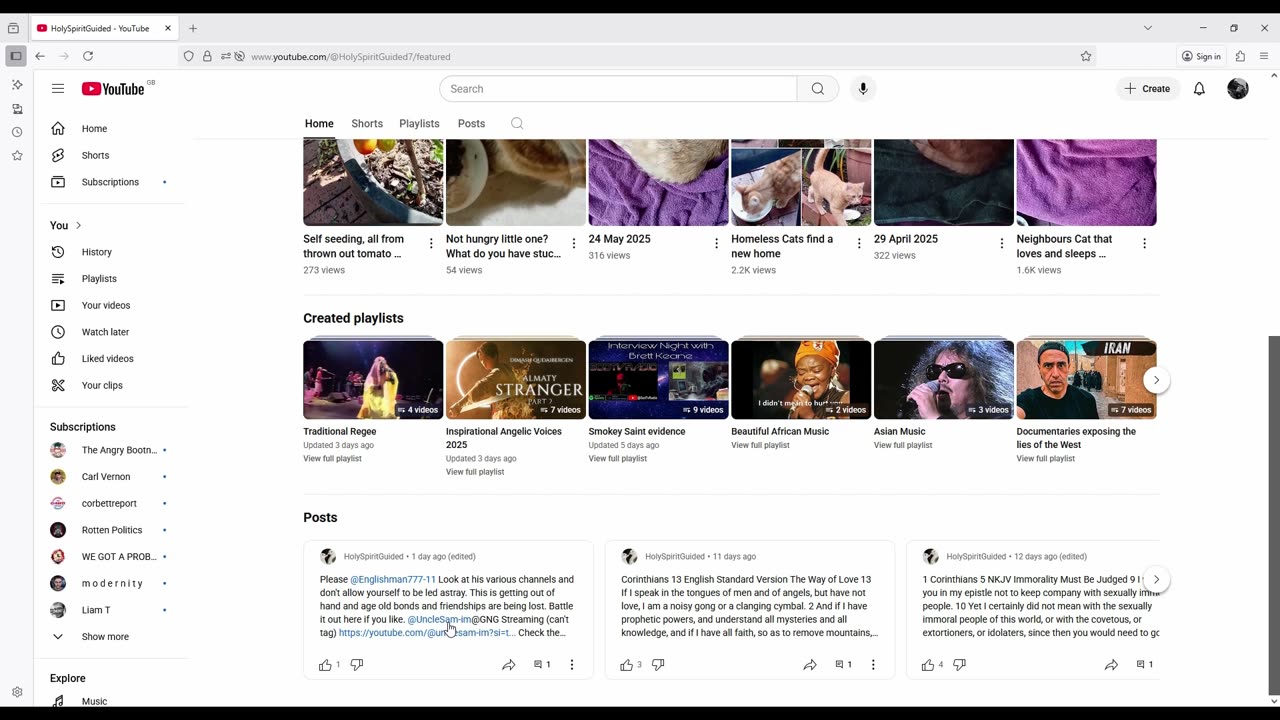This screenshot has height=720, width=1280.
Task: Open options for '24 May 2025' video
Action: [x=716, y=244]
